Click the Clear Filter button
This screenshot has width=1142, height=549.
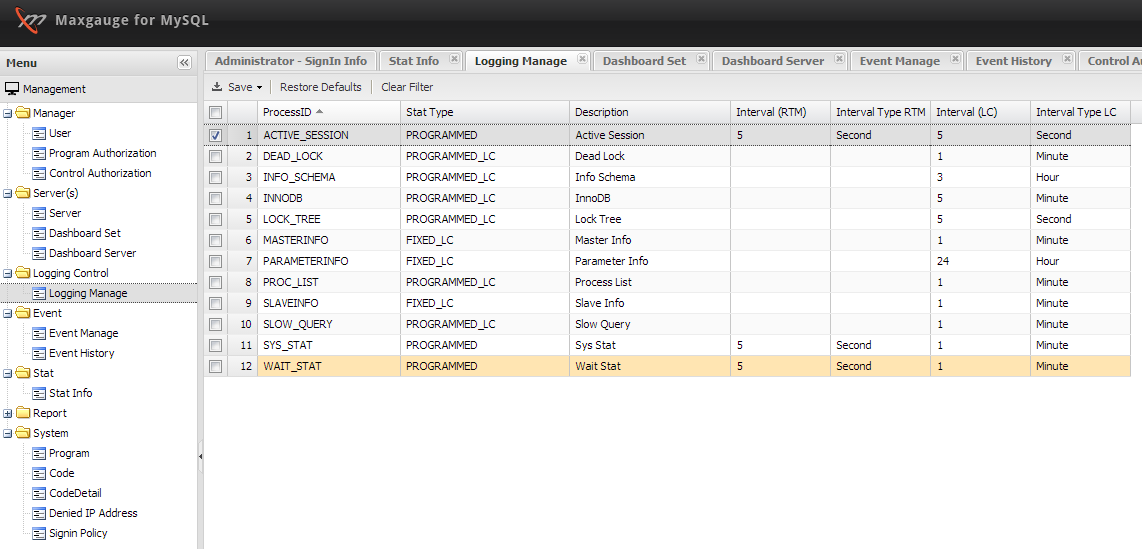(407, 87)
